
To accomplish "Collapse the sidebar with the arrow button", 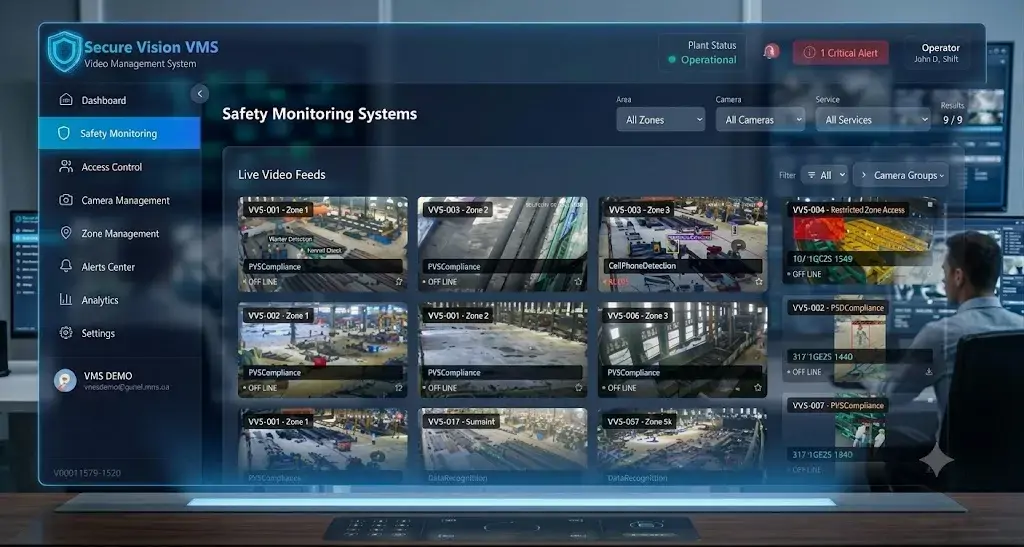I will click(200, 93).
